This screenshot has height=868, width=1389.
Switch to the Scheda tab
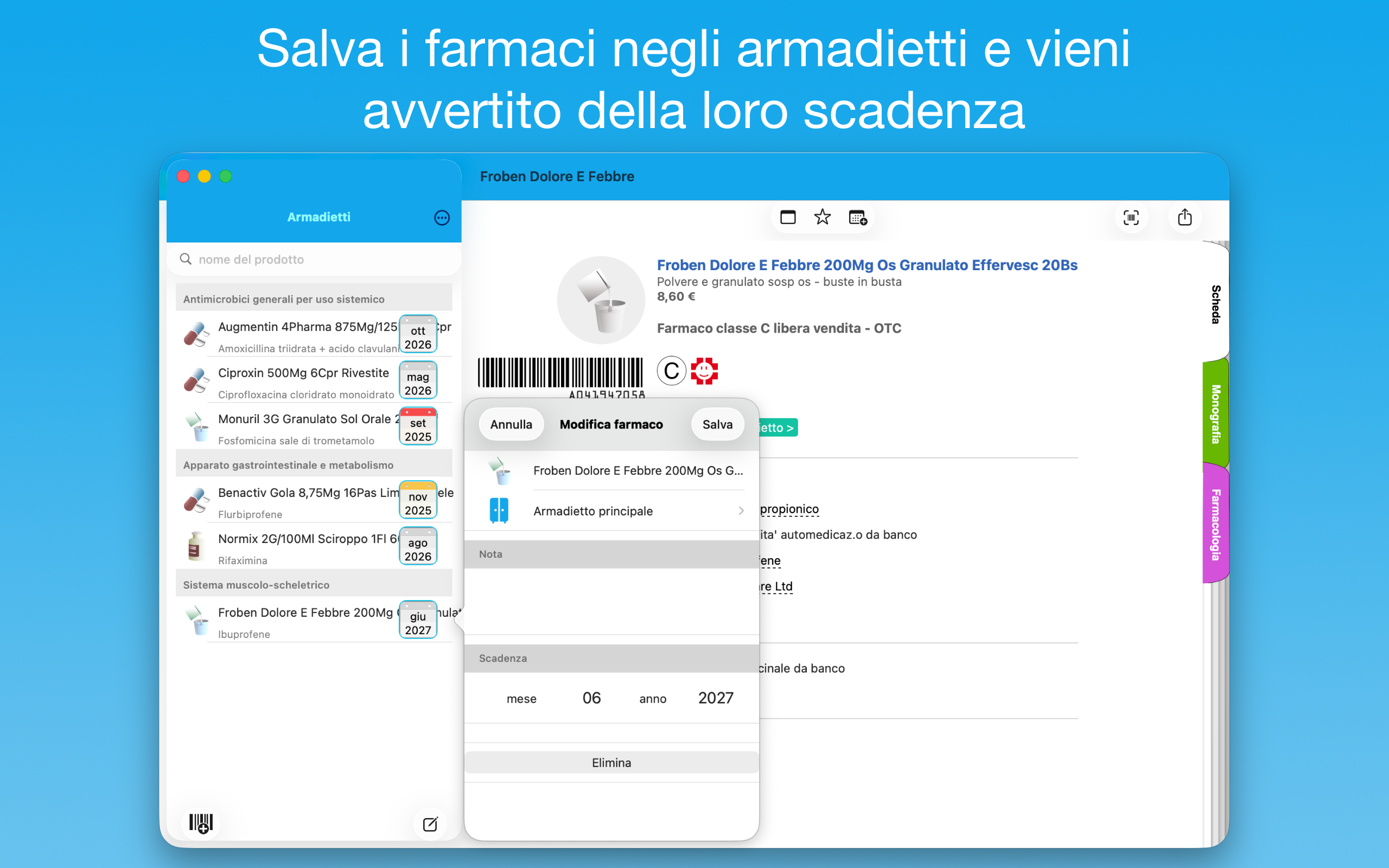(1215, 304)
